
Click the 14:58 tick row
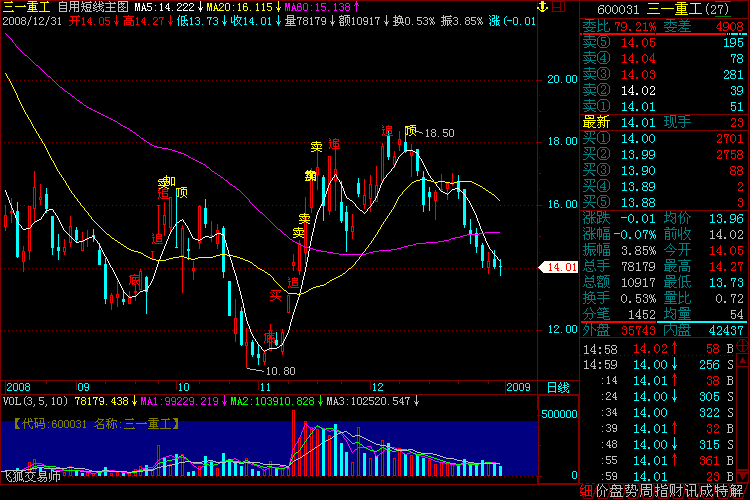coord(659,349)
